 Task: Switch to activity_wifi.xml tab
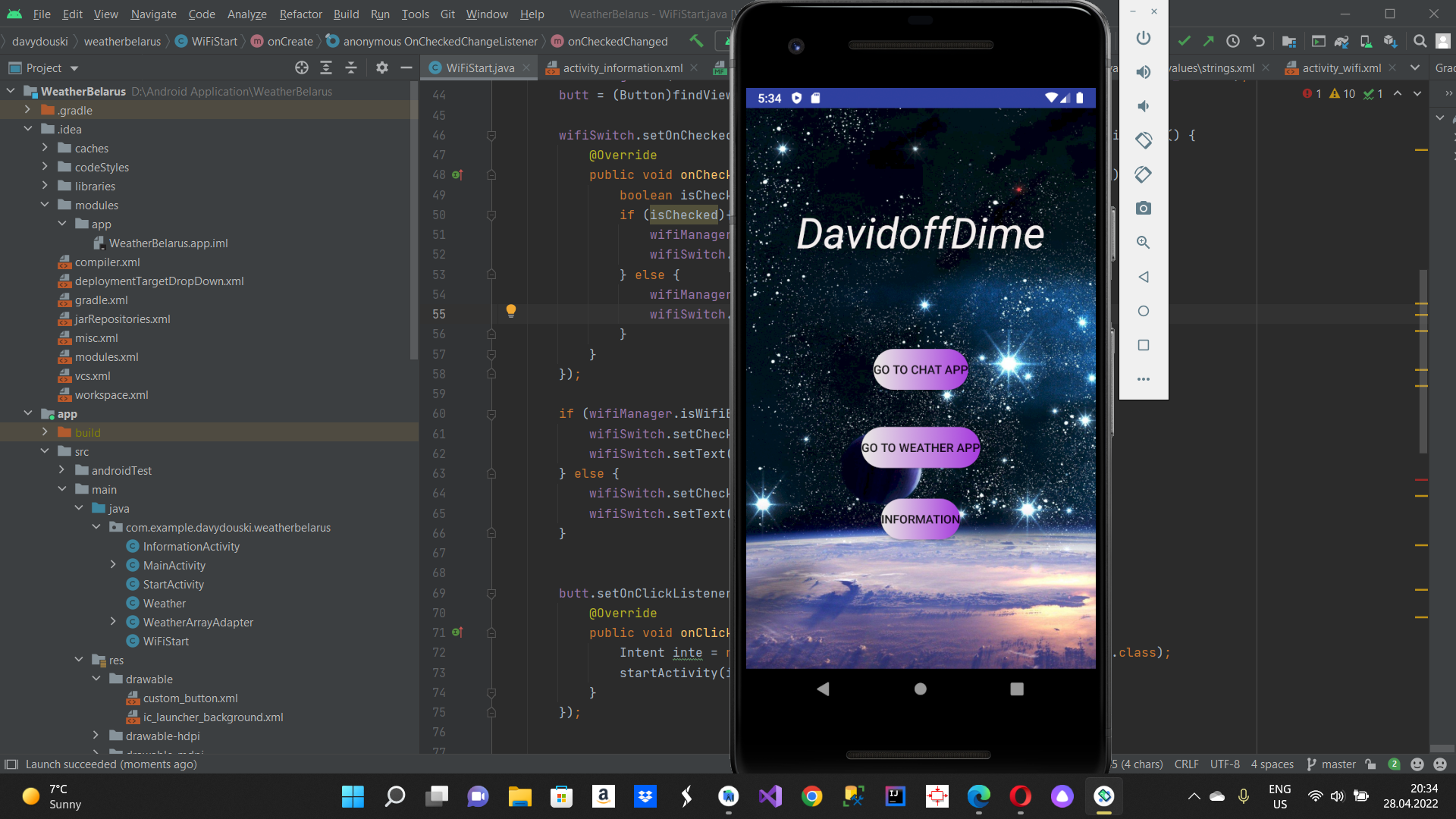pyautogui.click(x=1341, y=67)
